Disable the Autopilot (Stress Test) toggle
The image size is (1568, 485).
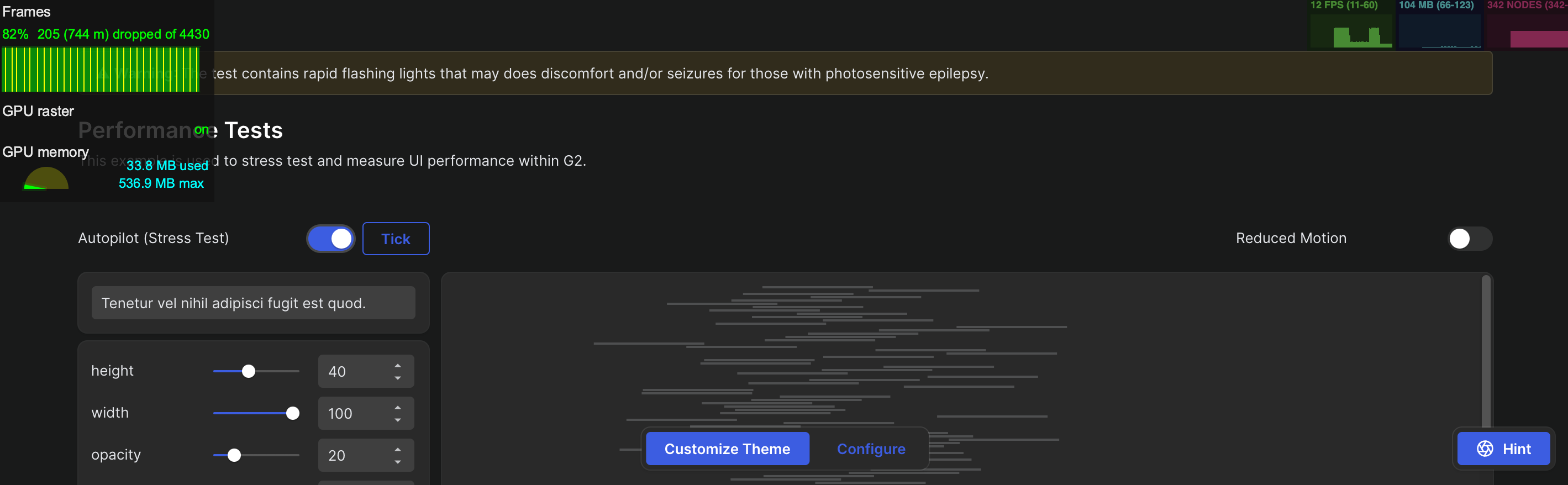(x=330, y=239)
